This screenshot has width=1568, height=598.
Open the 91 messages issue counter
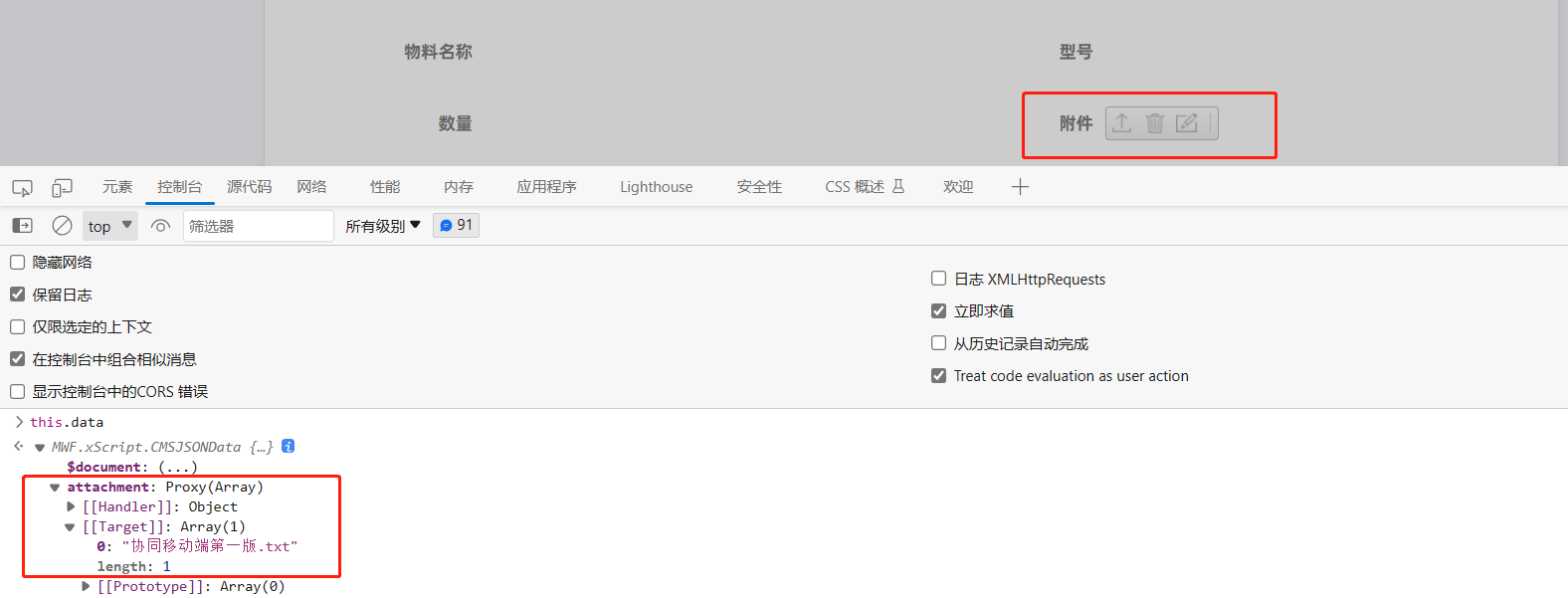457,225
